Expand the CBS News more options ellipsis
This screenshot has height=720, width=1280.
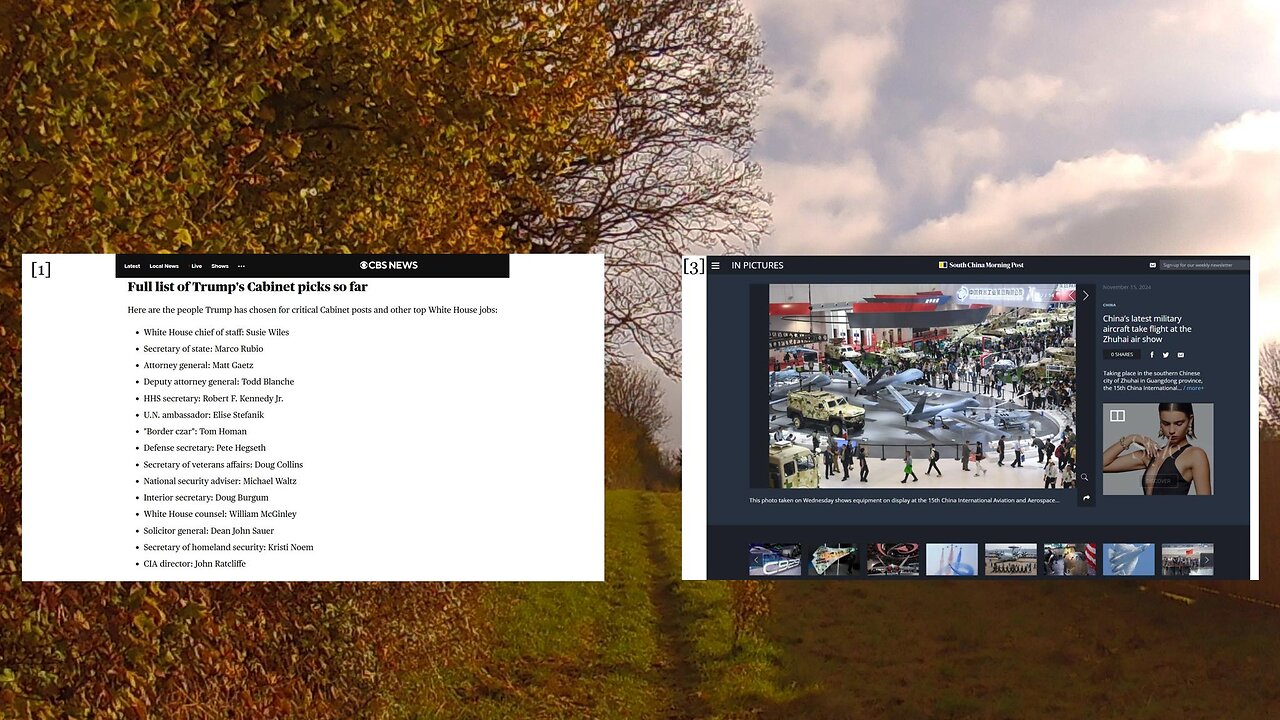tap(241, 267)
